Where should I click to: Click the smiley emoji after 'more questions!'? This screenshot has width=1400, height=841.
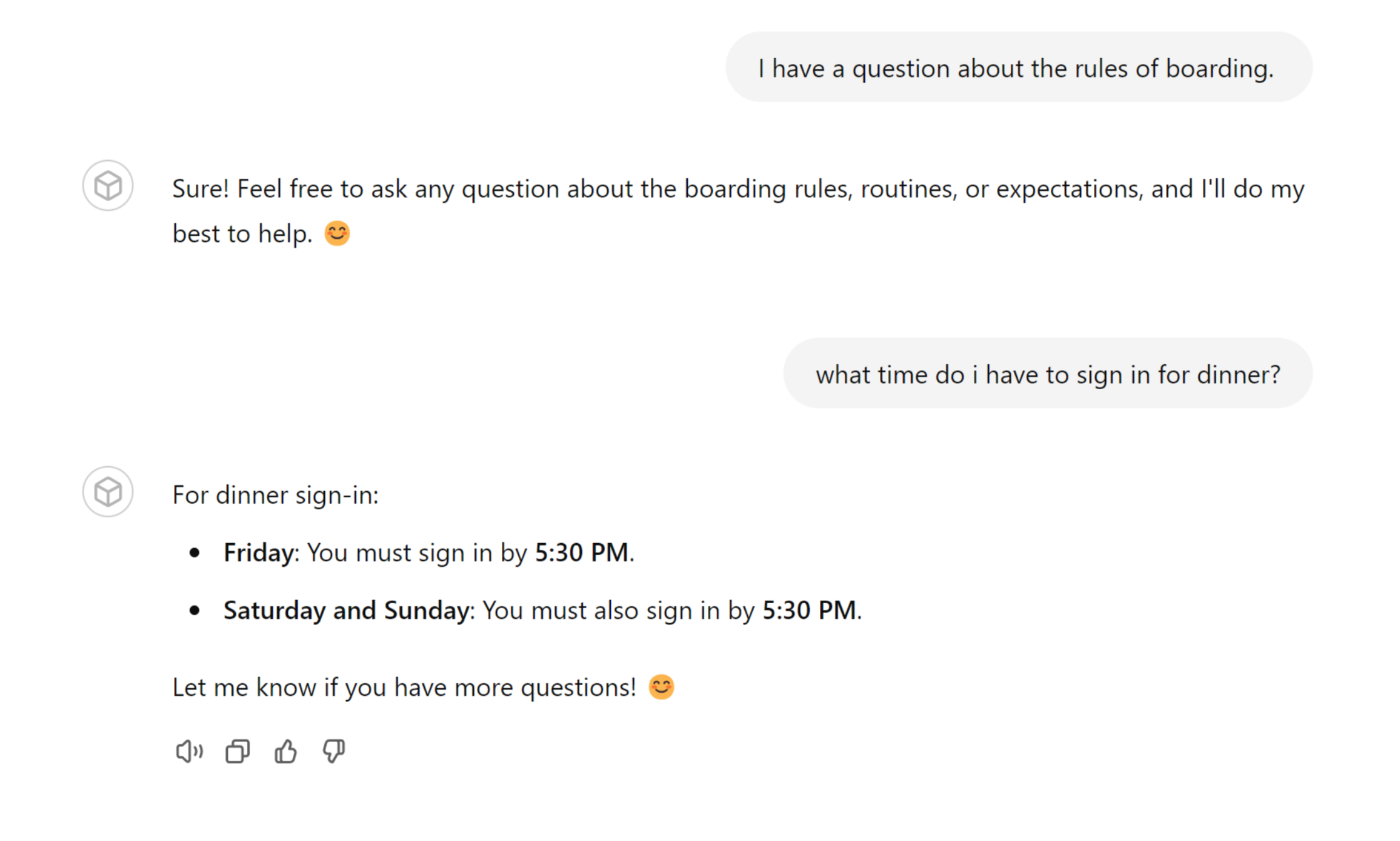(661, 687)
